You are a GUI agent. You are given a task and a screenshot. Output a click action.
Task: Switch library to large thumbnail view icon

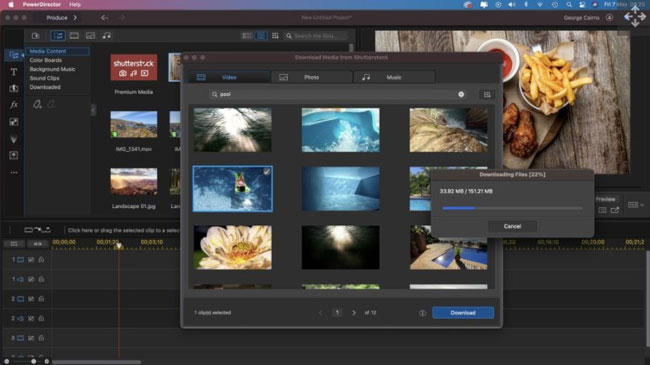pyautogui.click(x=261, y=36)
